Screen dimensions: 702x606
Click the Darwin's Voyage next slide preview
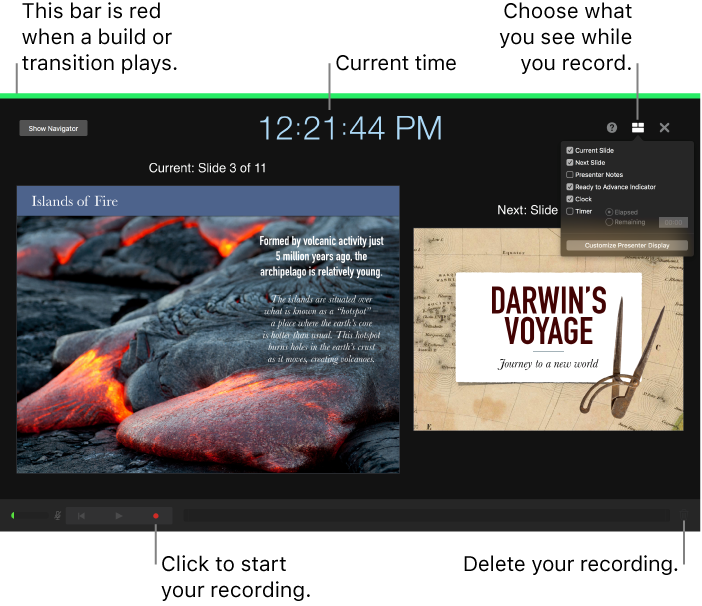[548, 329]
